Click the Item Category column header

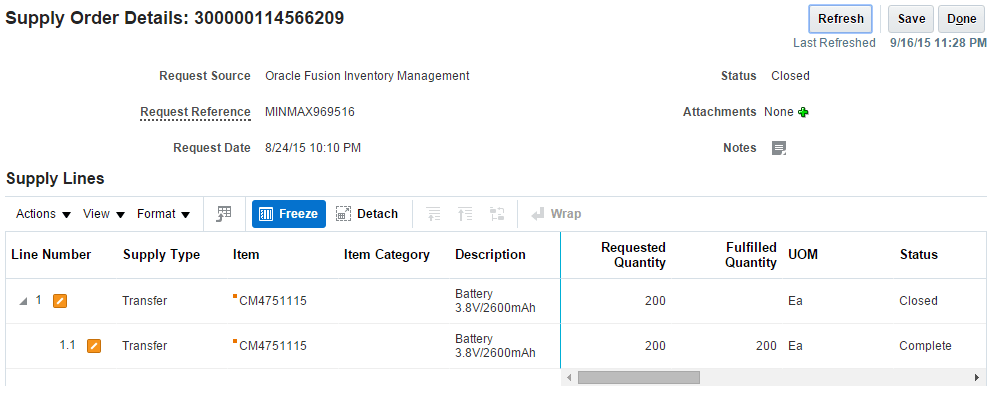pos(387,255)
